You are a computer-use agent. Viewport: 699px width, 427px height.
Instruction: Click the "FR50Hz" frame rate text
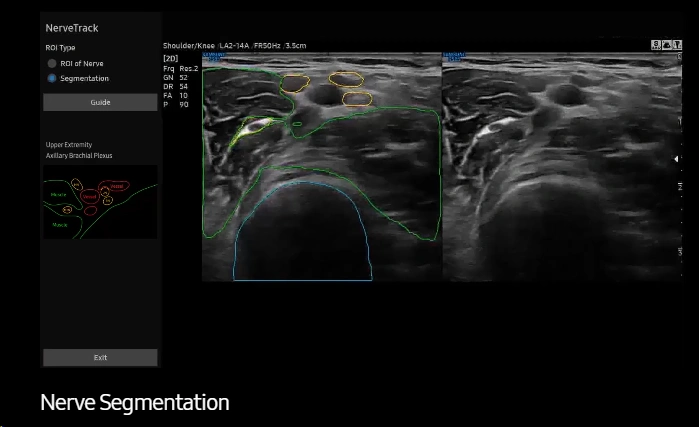(267, 45)
